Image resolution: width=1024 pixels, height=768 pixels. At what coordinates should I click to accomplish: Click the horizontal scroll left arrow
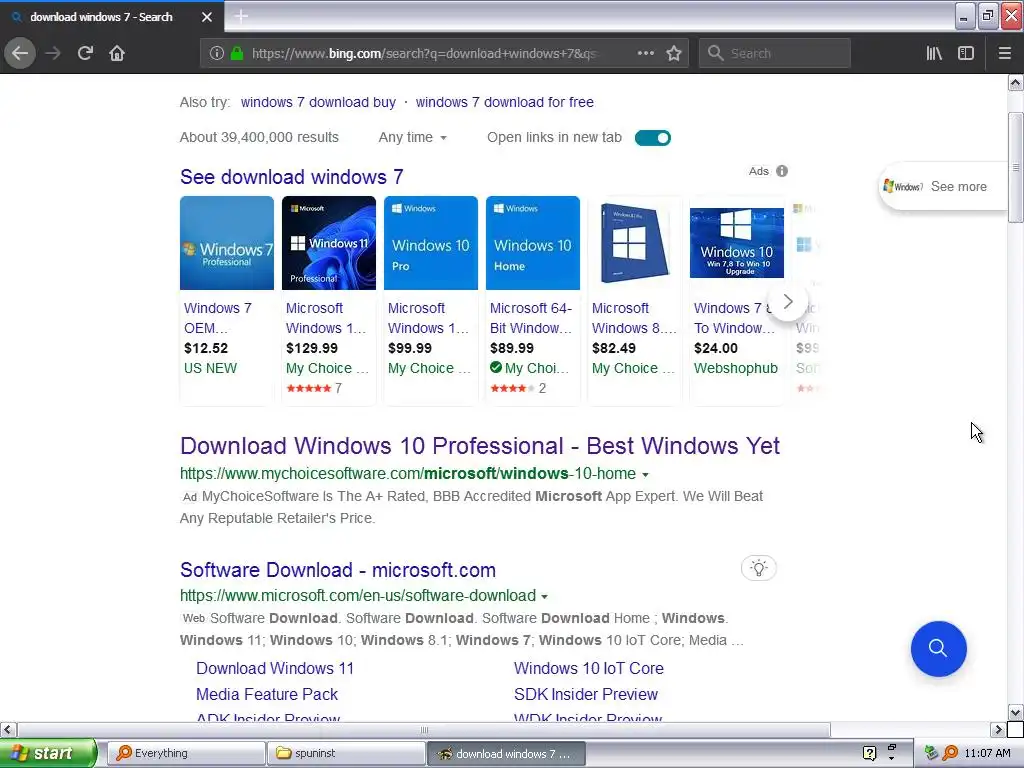pos(8,729)
